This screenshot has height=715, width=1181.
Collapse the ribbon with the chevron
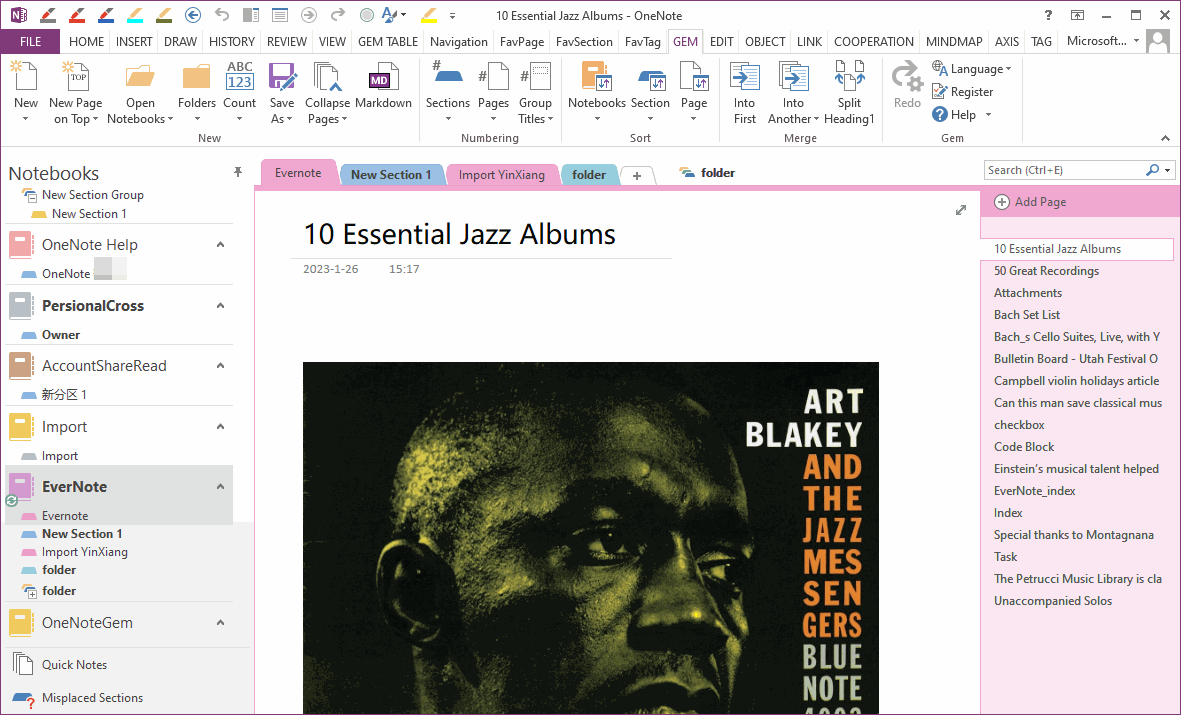click(x=1165, y=138)
